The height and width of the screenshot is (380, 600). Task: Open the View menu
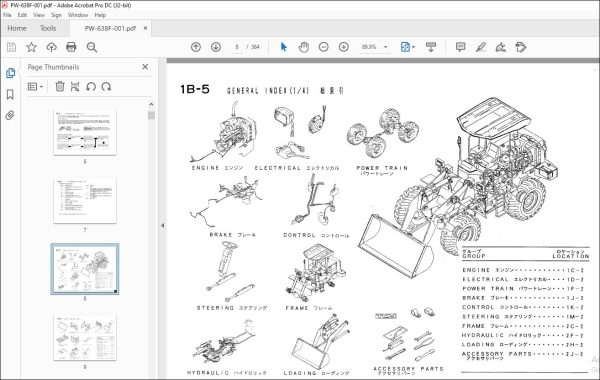coord(39,15)
